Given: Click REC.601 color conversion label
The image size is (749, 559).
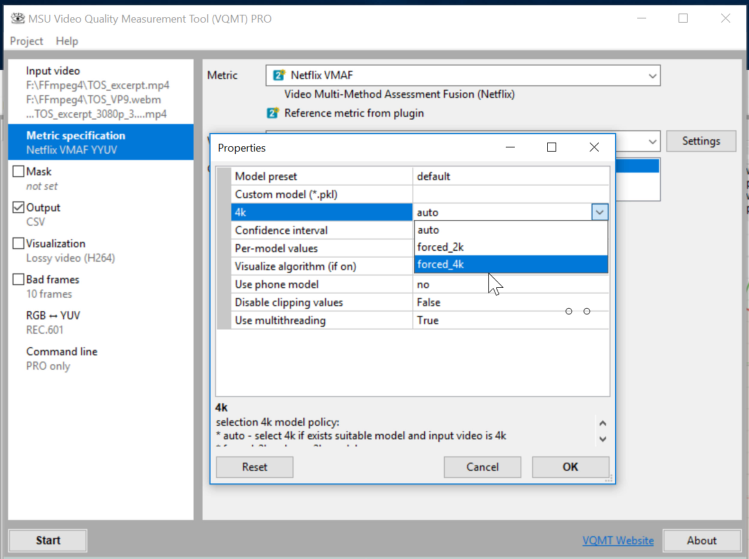Looking at the screenshot, I should click(44, 330).
